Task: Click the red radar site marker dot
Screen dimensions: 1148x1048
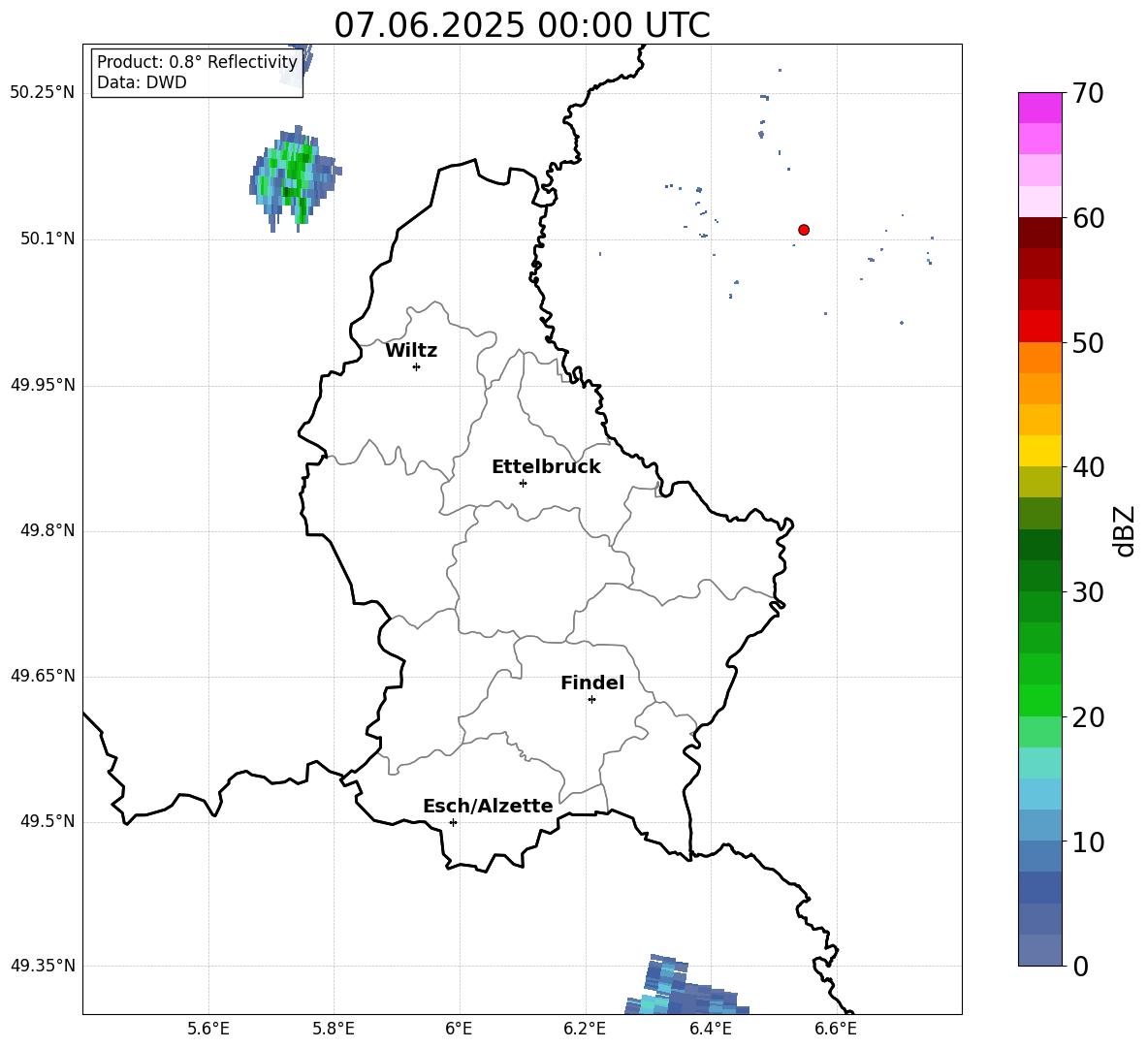Action: [x=803, y=230]
